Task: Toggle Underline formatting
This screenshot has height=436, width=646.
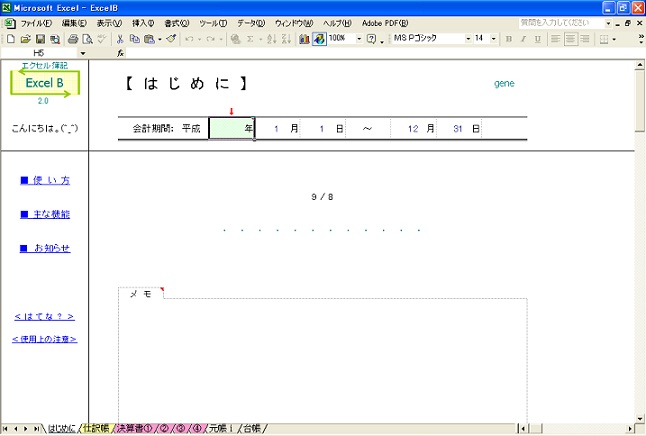Action: tap(537, 39)
